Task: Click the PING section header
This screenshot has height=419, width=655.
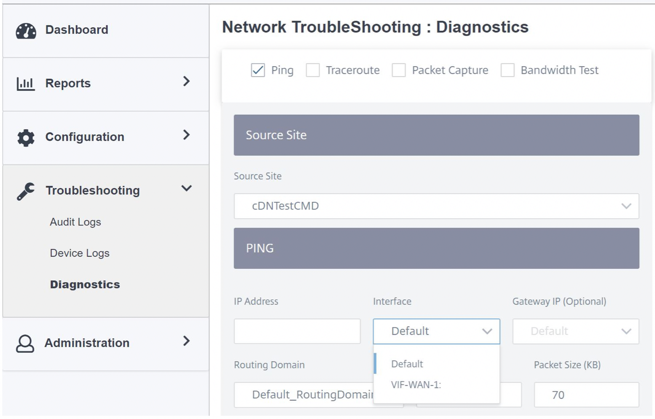Action: coord(437,249)
